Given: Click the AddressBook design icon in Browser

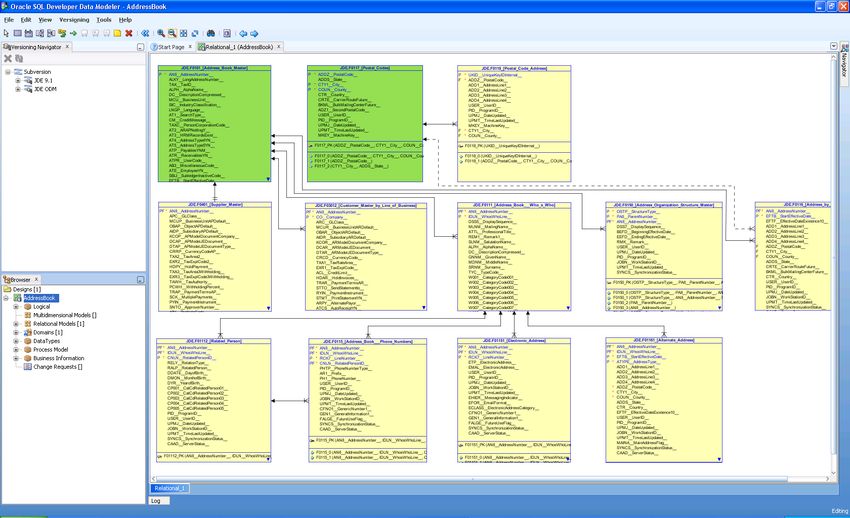Looking at the screenshot, I should tap(18, 298).
